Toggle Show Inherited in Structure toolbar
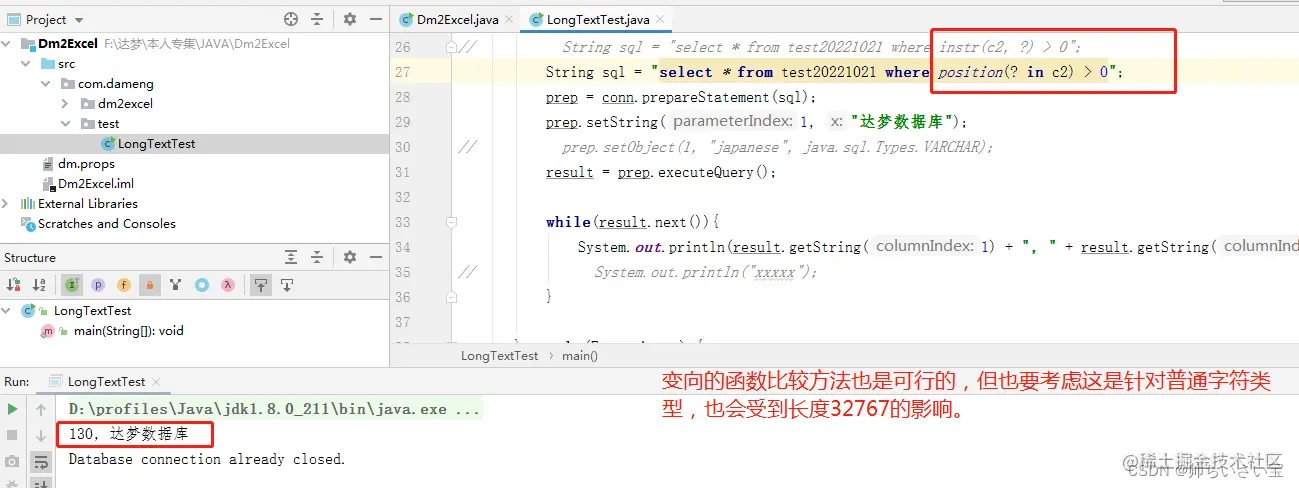This screenshot has width=1299, height=488. pos(72,285)
